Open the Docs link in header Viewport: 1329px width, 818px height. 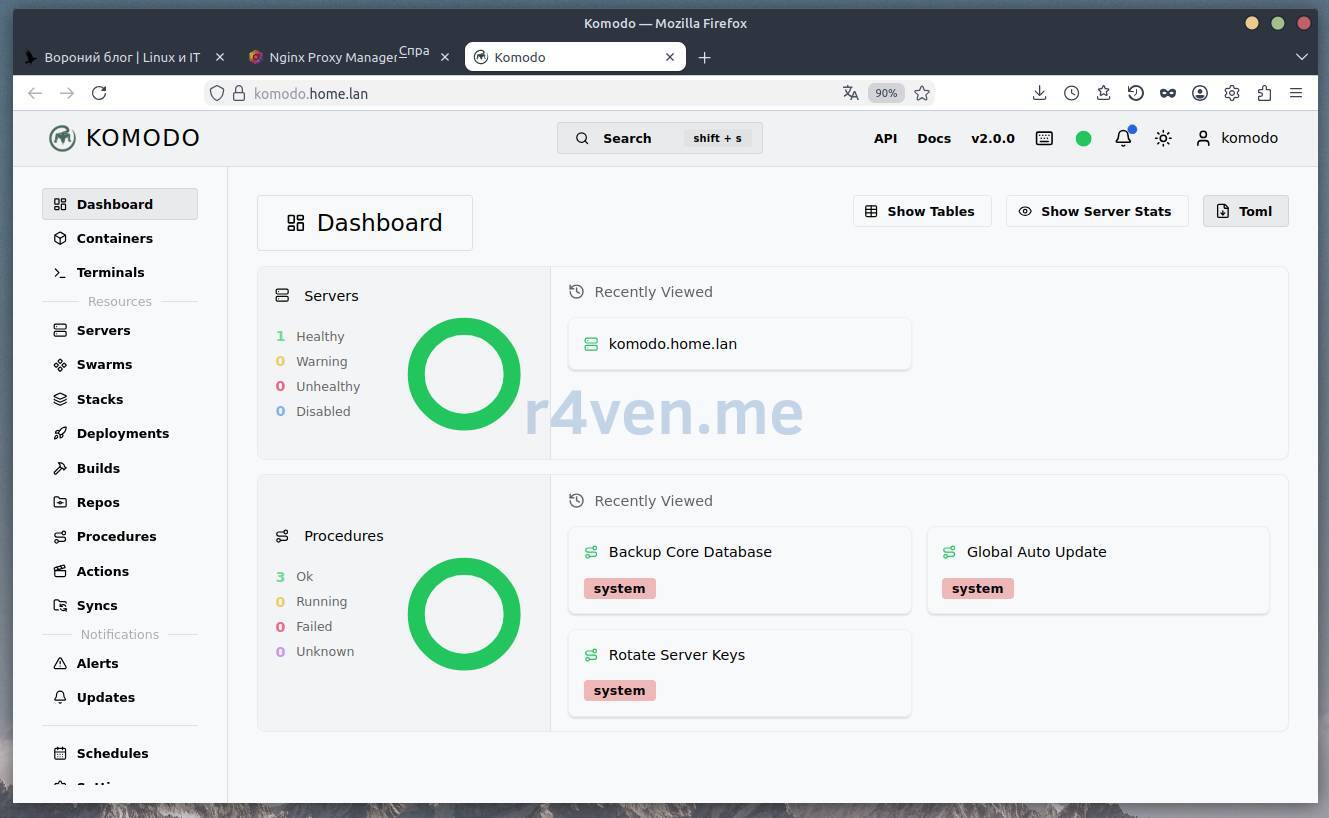934,139
